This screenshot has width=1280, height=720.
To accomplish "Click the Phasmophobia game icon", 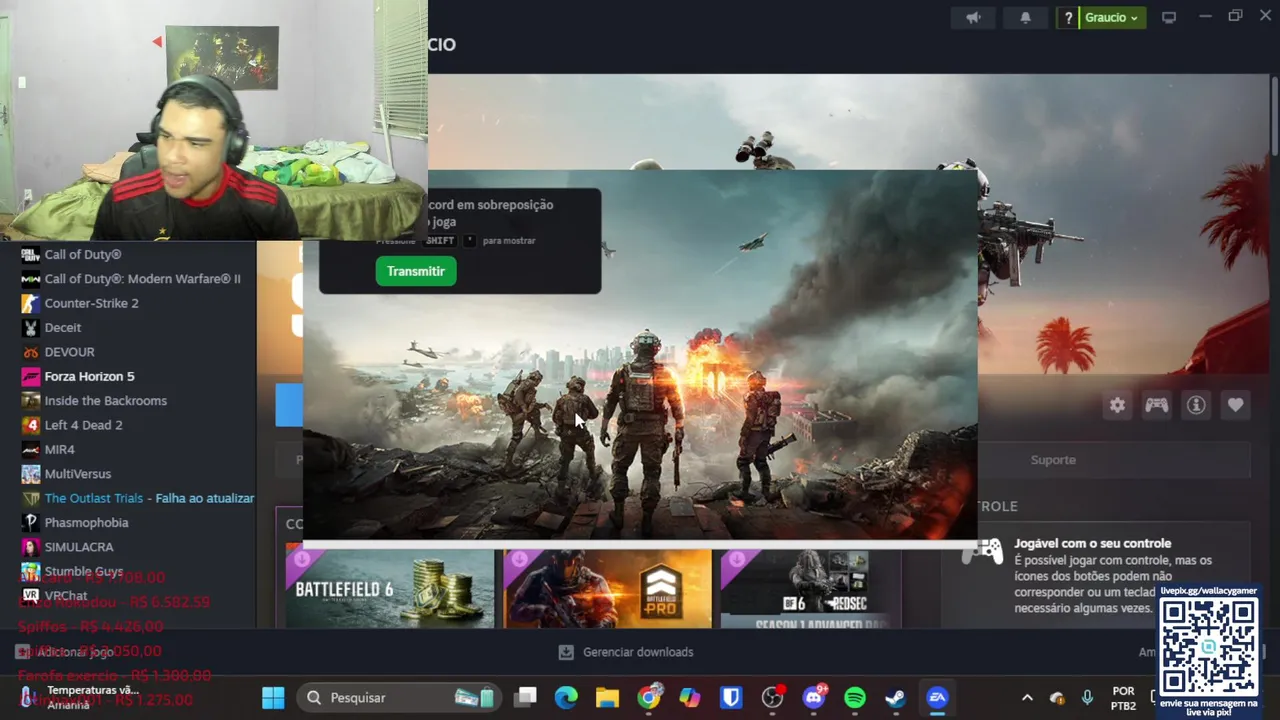I will tap(30, 522).
